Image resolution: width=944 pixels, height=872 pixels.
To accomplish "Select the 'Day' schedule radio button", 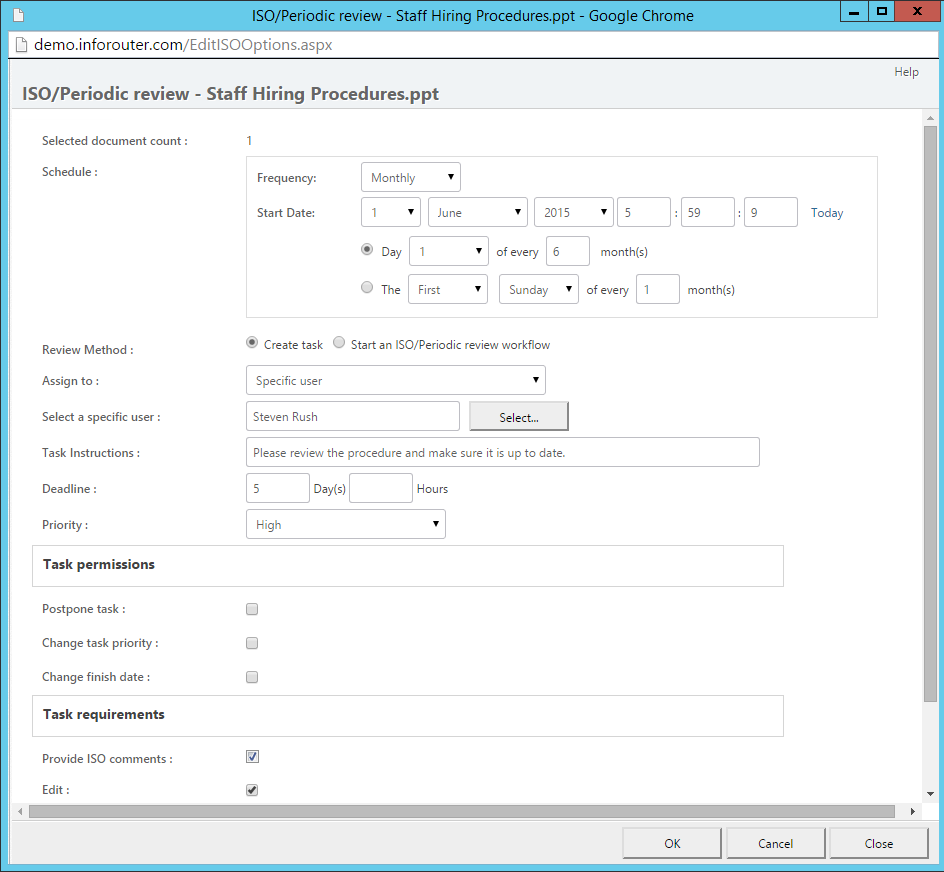I will coord(367,249).
